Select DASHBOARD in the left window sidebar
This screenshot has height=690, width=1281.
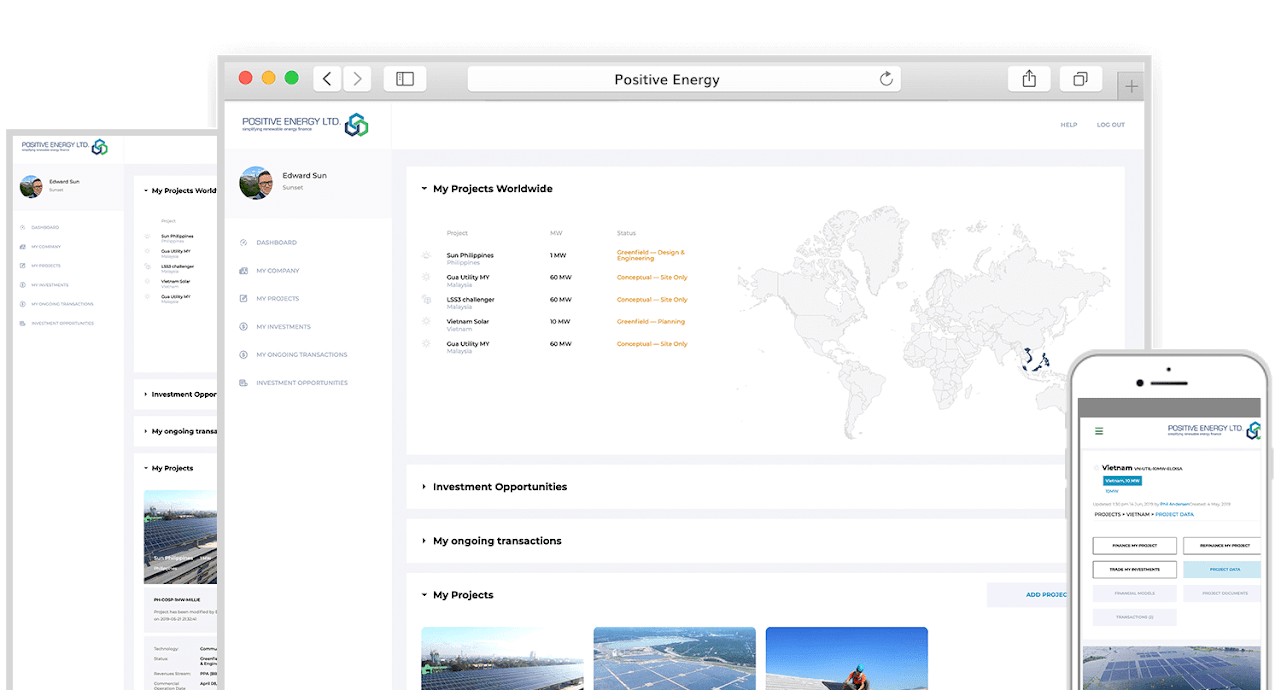(x=45, y=227)
